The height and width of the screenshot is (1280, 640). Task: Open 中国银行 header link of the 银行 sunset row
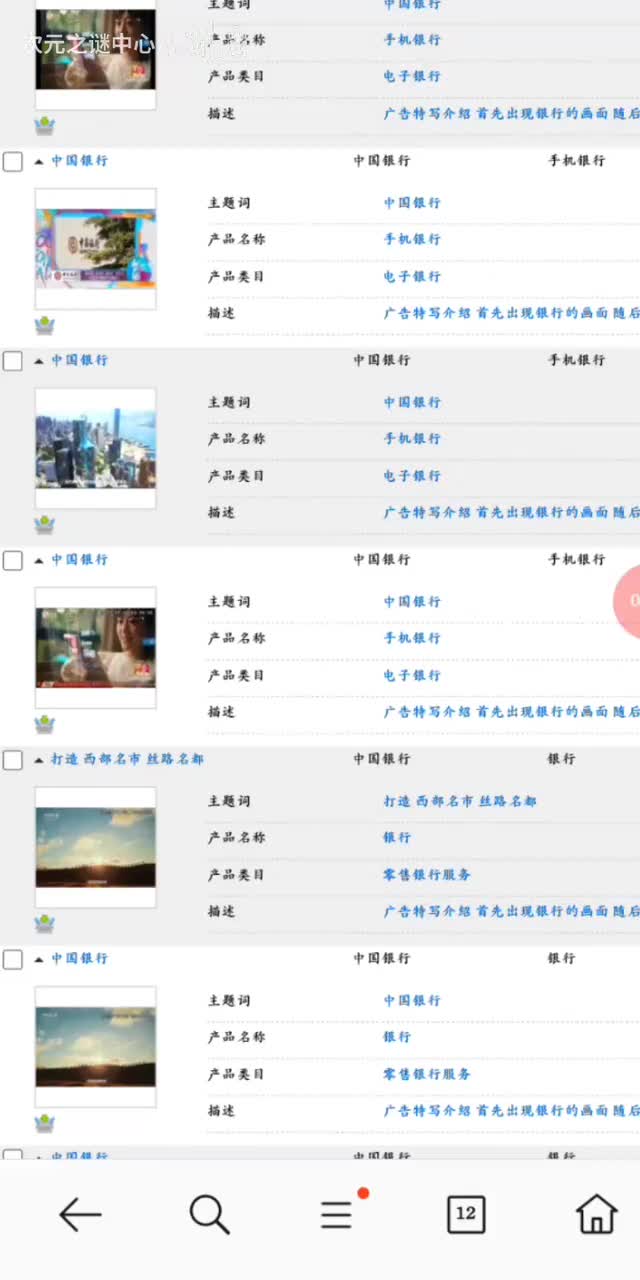point(79,958)
